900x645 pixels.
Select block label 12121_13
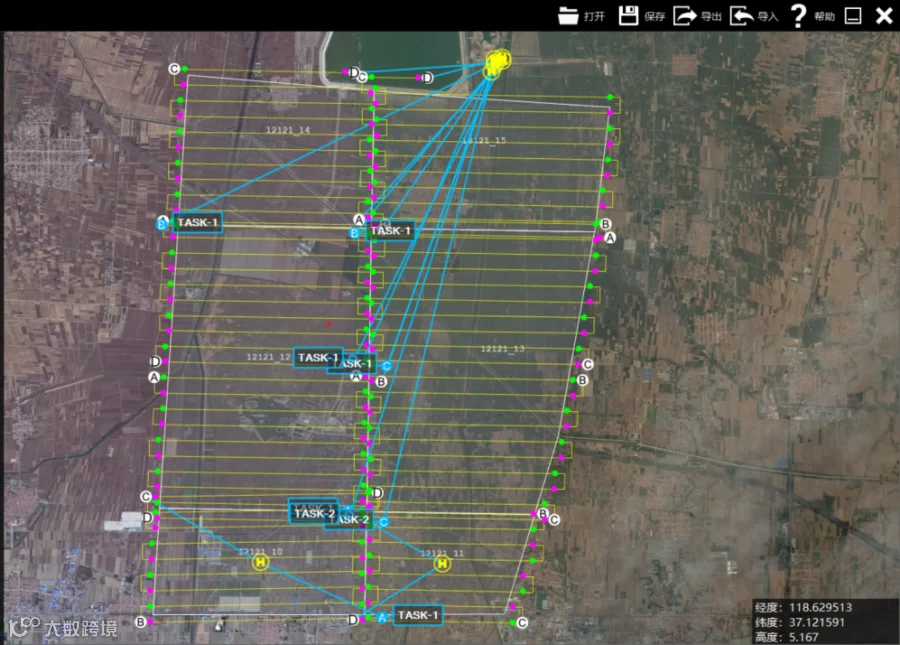pyautogui.click(x=502, y=349)
